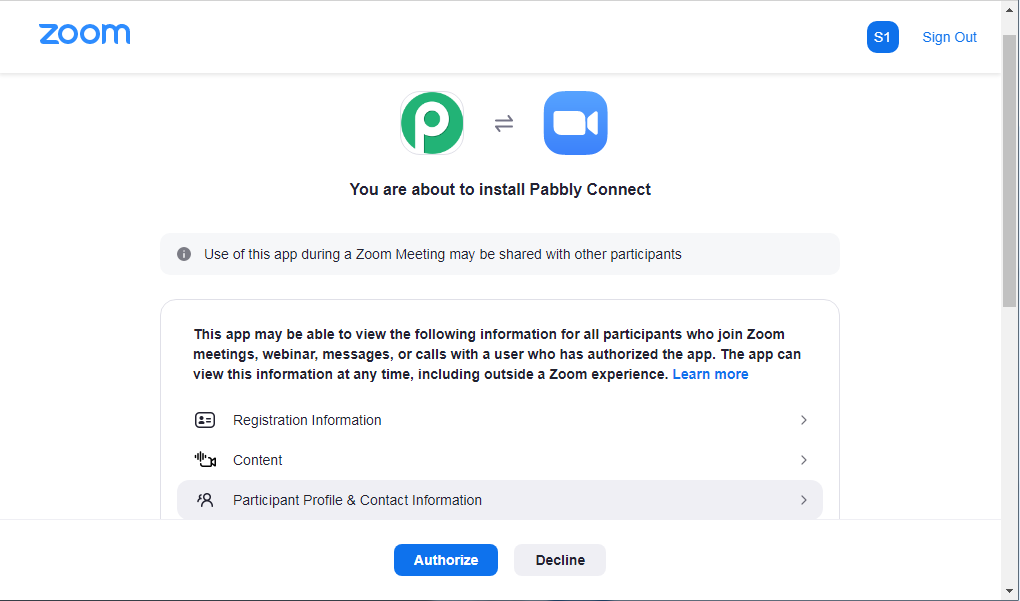Click the Sign Out link
This screenshot has height=601, width=1020.
tap(949, 37)
